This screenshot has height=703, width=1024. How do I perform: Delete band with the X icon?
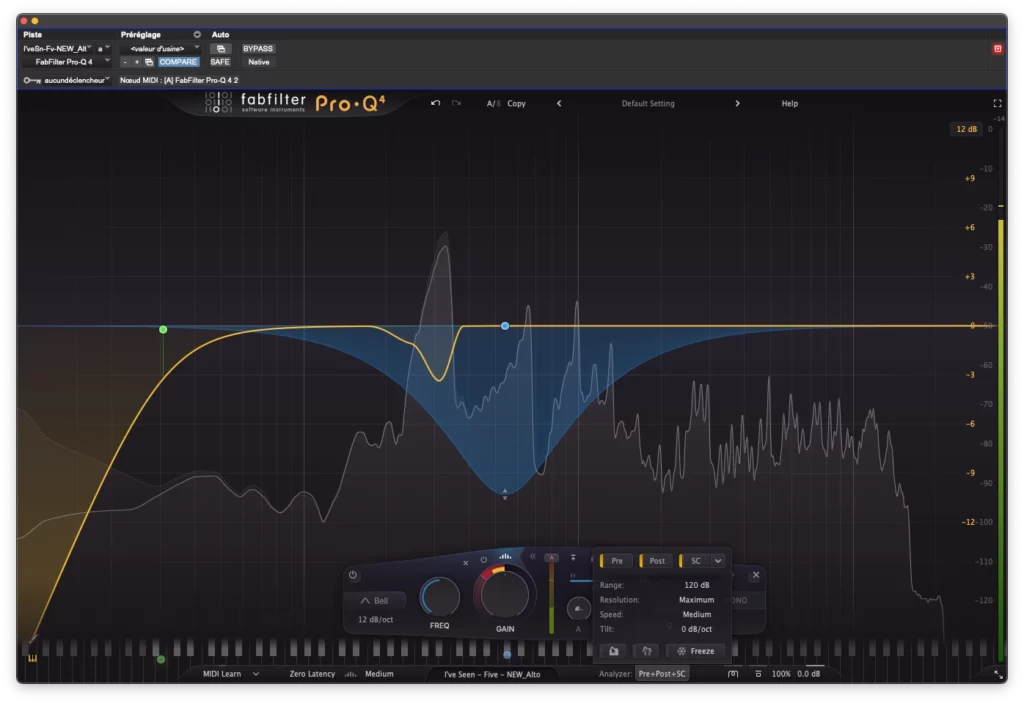pos(466,563)
